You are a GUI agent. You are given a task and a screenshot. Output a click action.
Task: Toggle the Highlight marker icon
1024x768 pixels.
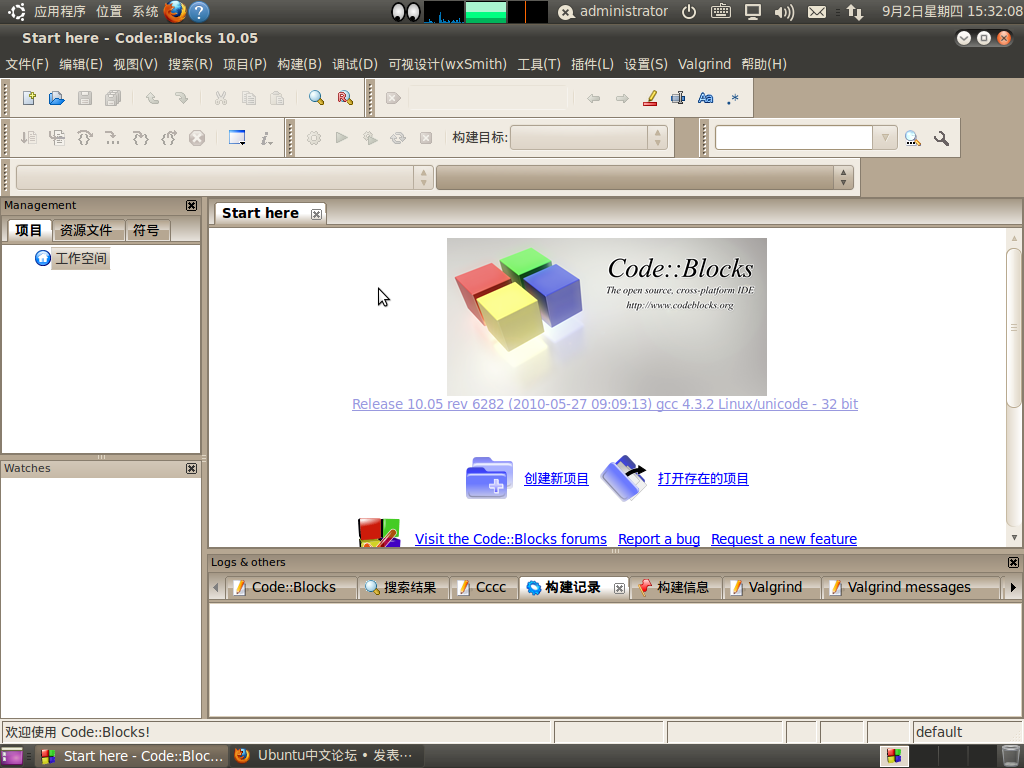click(650, 98)
